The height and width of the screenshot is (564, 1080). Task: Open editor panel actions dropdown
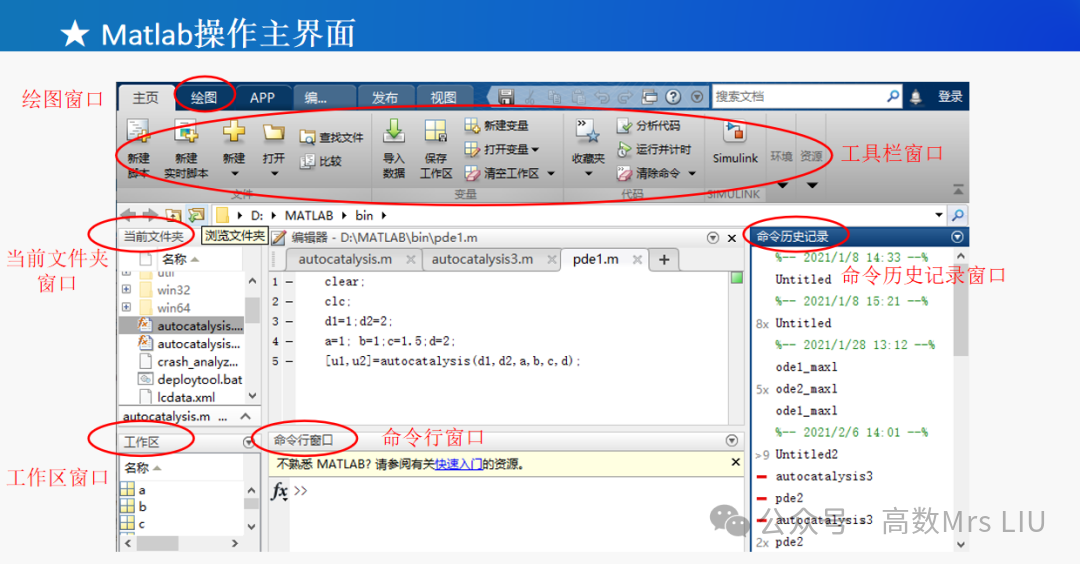coord(713,238)
